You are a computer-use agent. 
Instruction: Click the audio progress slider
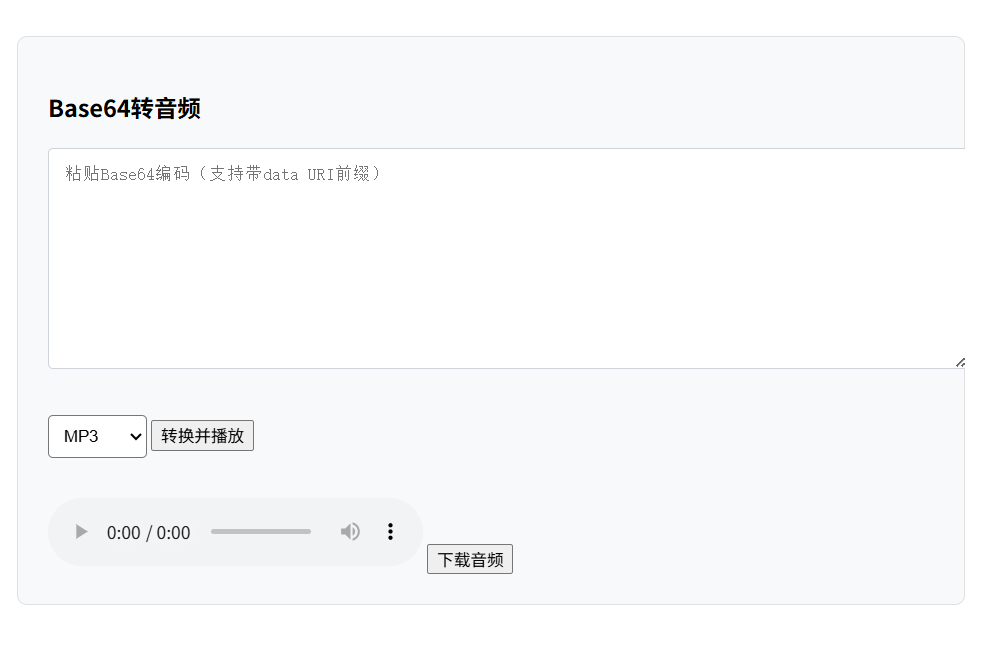260,532
